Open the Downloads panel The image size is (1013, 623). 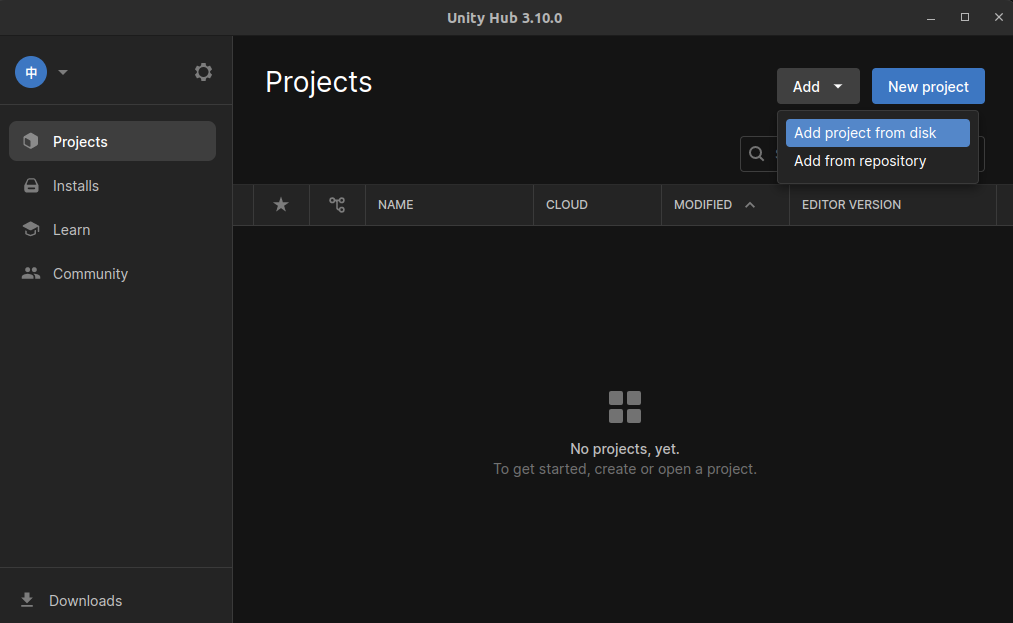(85, 600)
